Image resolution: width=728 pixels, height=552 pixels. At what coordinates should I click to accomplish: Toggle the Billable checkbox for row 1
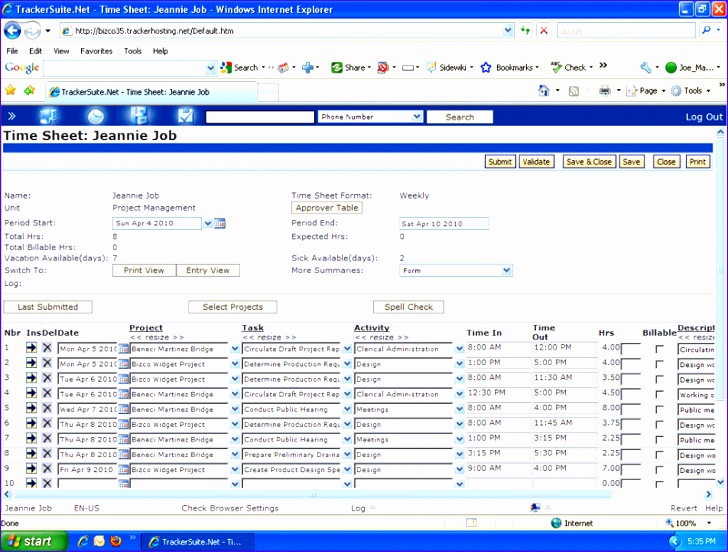tap(659, 349)
